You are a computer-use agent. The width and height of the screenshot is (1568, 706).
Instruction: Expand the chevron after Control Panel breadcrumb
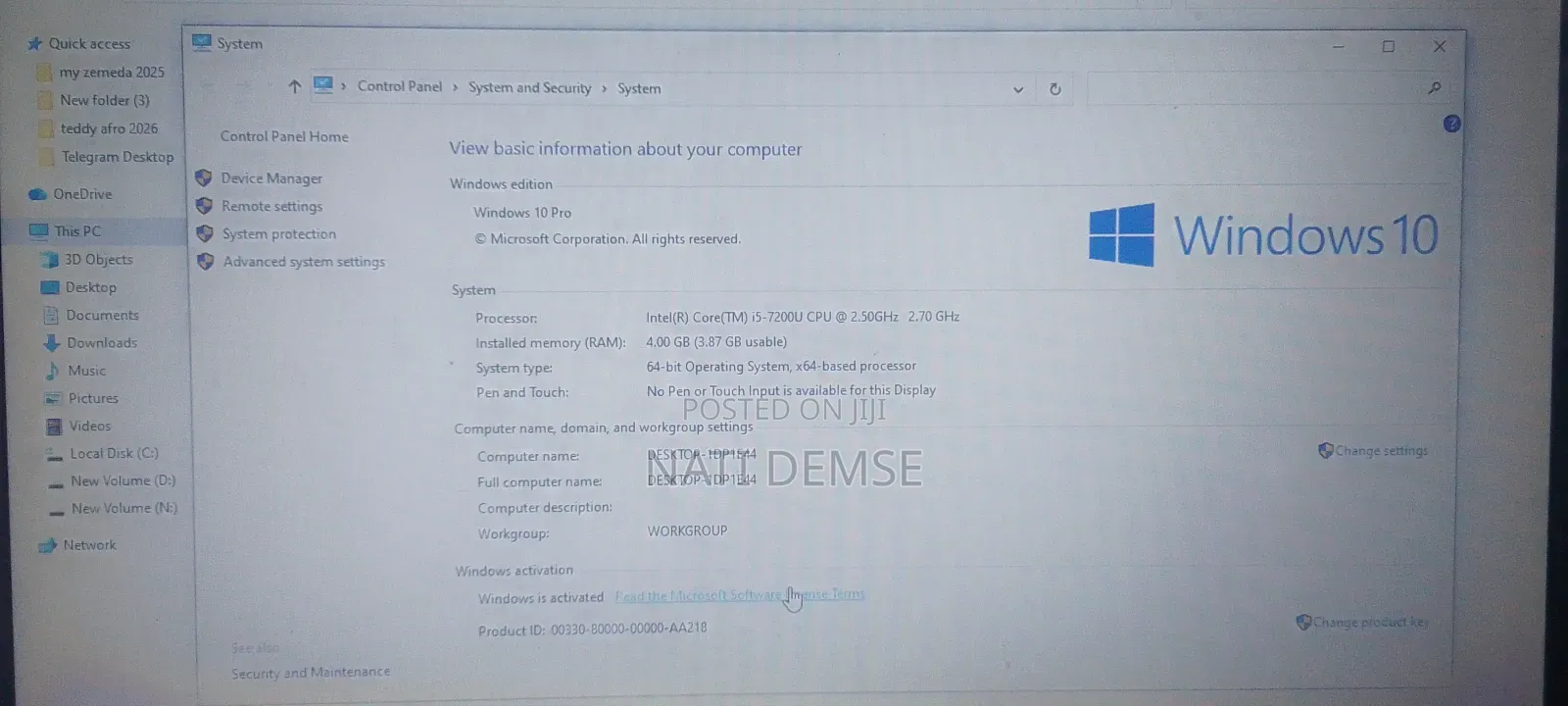pos(455,87)
